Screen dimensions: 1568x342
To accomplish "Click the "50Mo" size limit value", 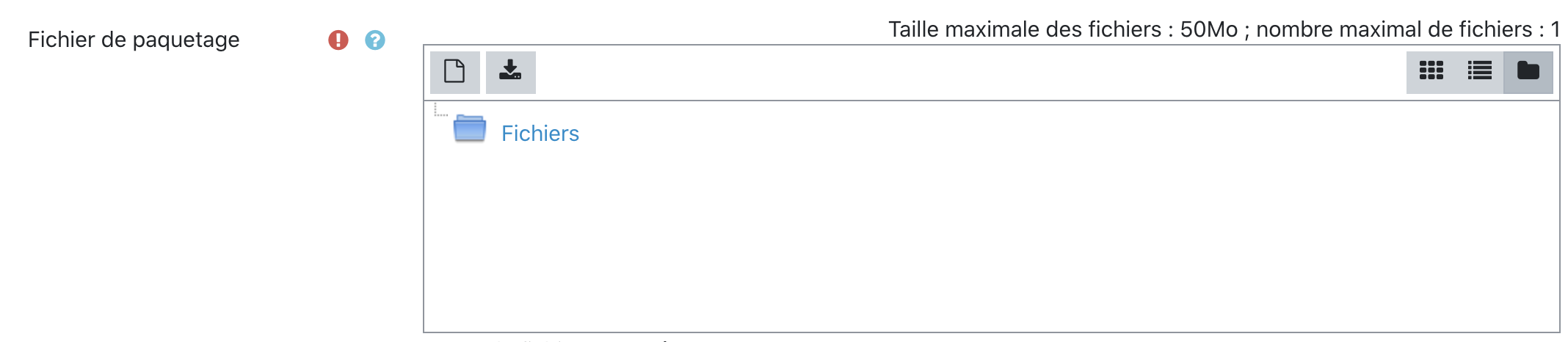I will coord(1208,29).
